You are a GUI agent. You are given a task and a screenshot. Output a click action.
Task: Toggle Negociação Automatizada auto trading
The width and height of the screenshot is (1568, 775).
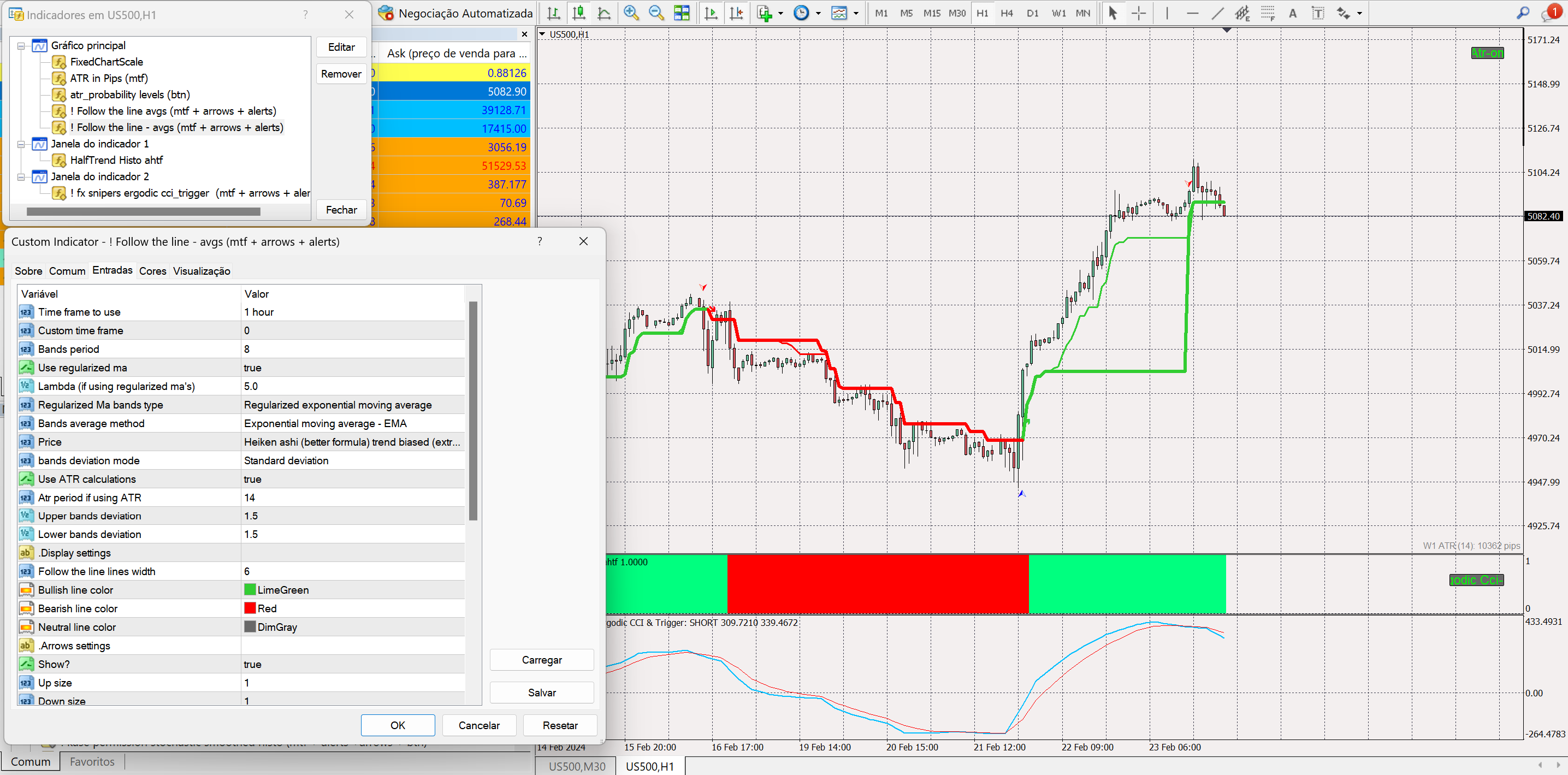(x=455, y=13)
